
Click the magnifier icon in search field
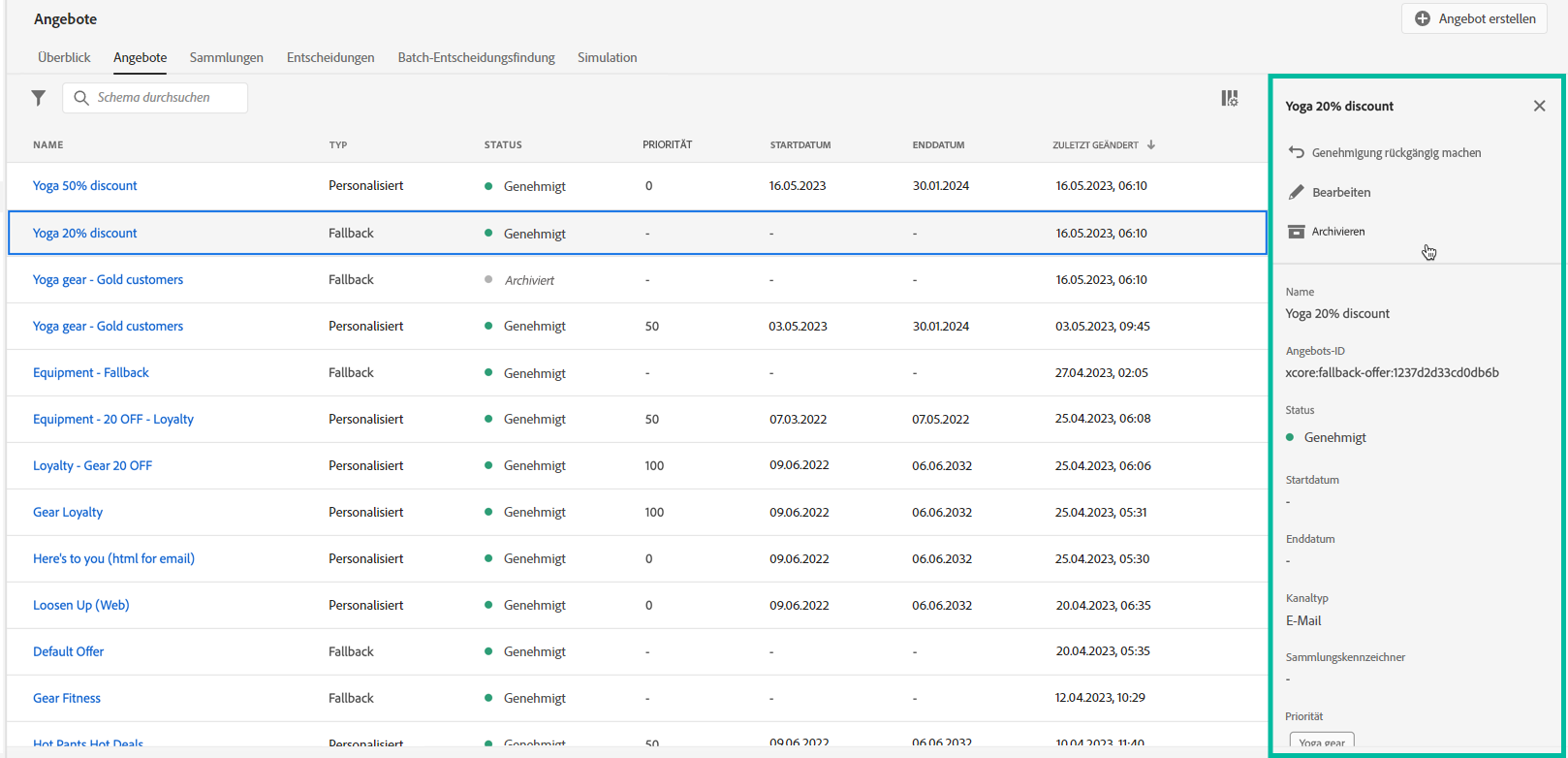coord(81,98)
